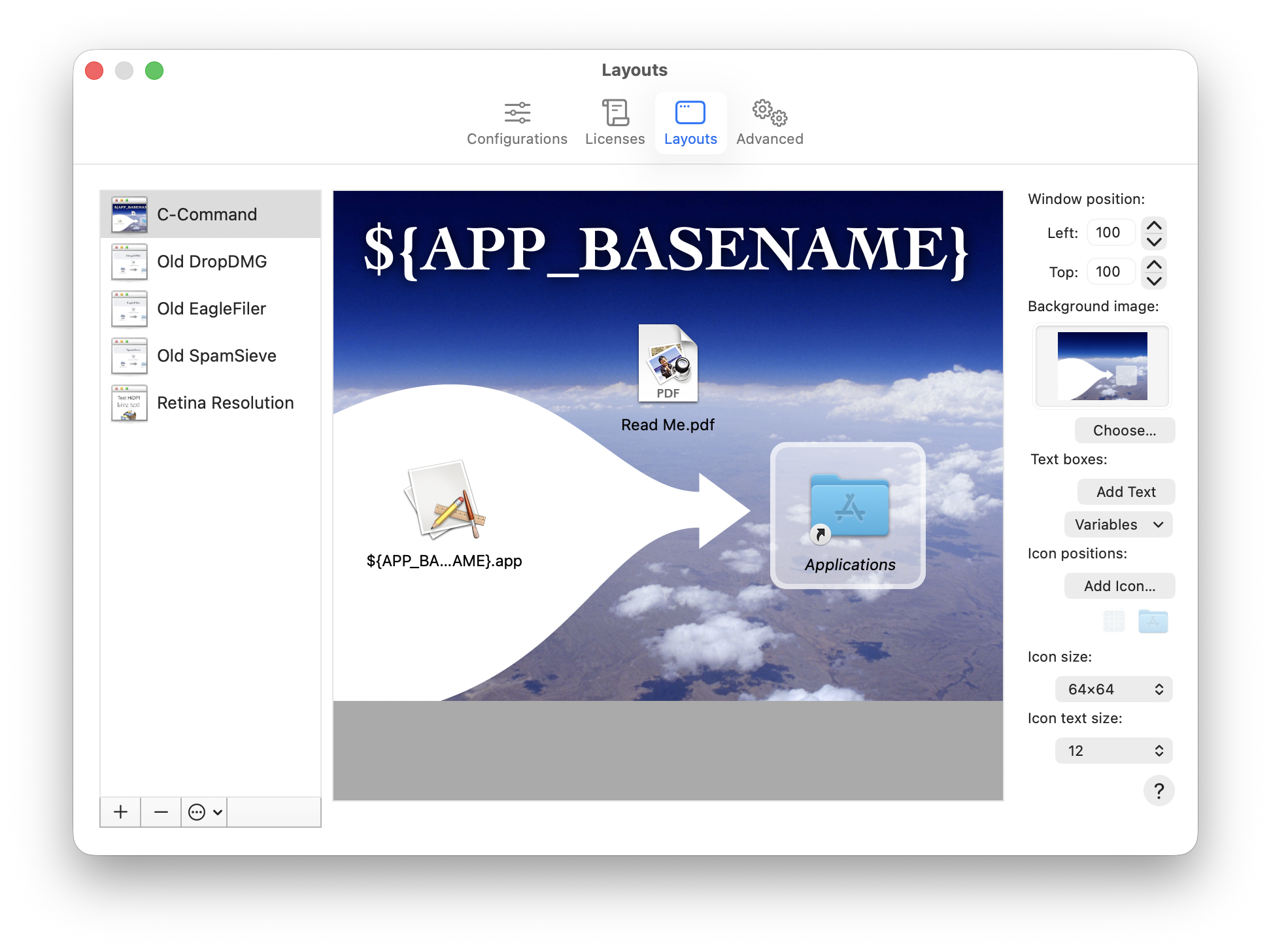1271x952 pixels.
Task: Click the help question mark button
Action: [1160, 790]
